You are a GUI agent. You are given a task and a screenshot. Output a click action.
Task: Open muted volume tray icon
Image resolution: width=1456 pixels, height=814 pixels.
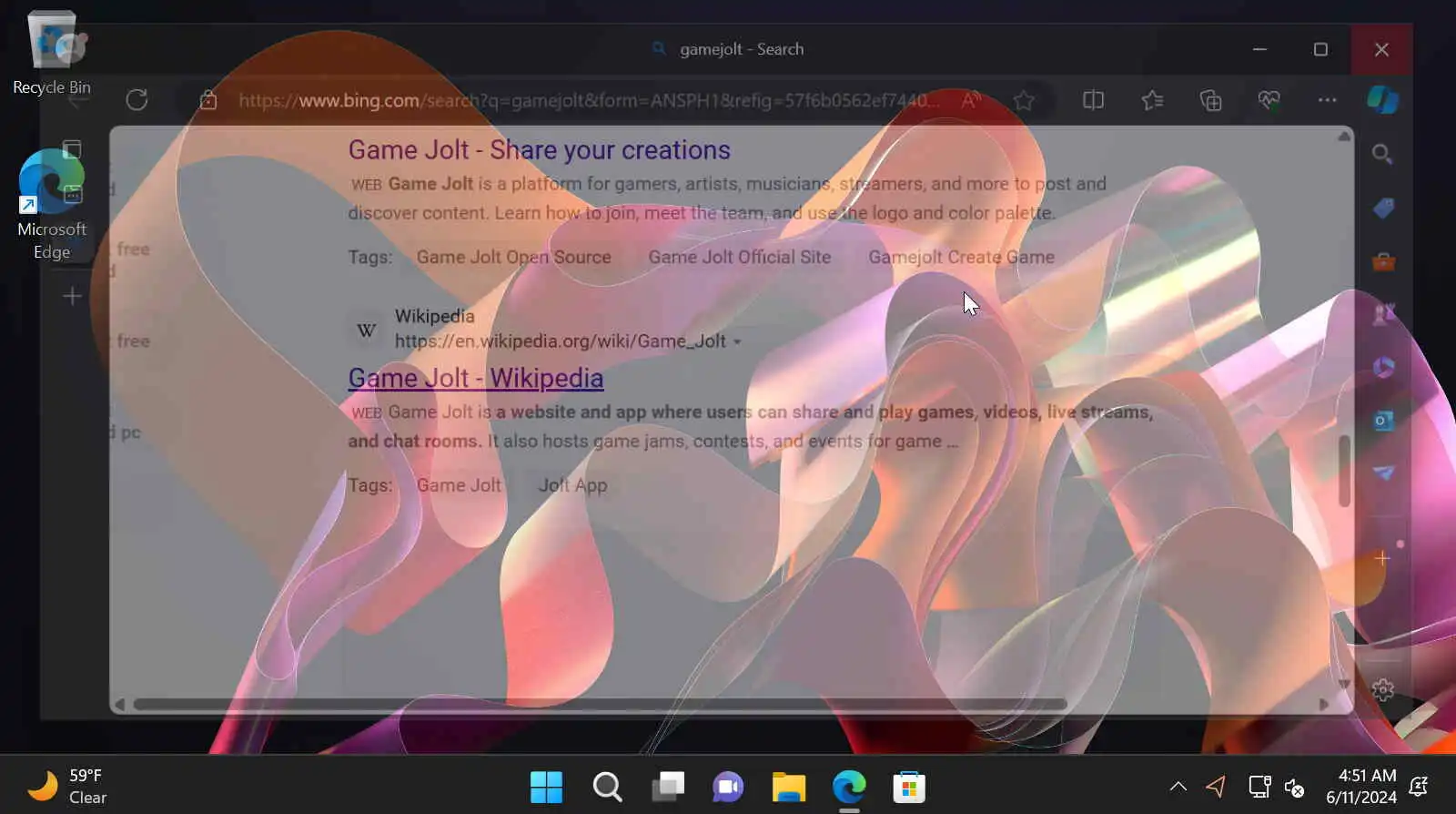click(x=1294, y=788)
